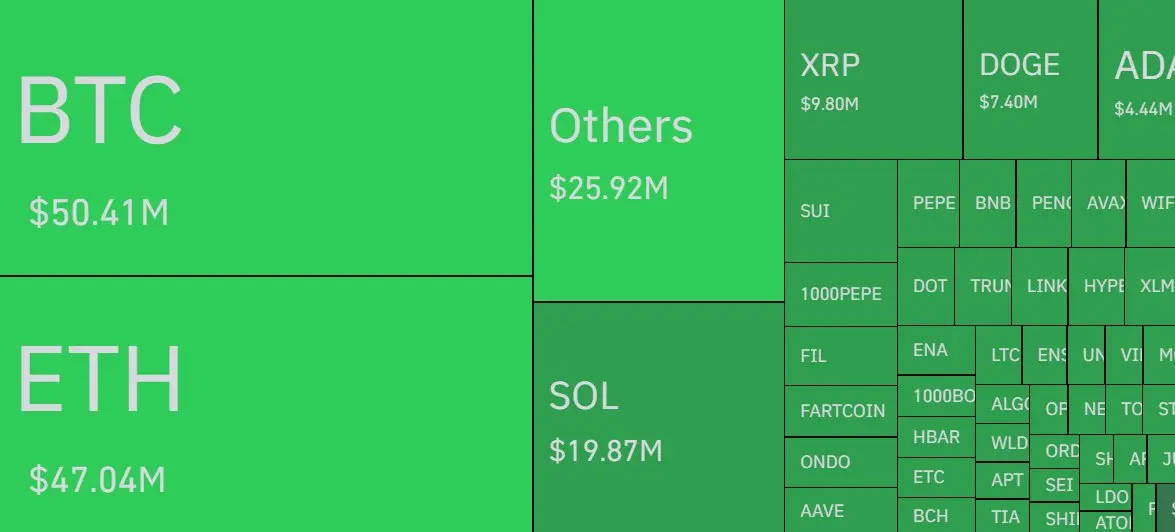Click the SOL $19.87M tile

659,417
